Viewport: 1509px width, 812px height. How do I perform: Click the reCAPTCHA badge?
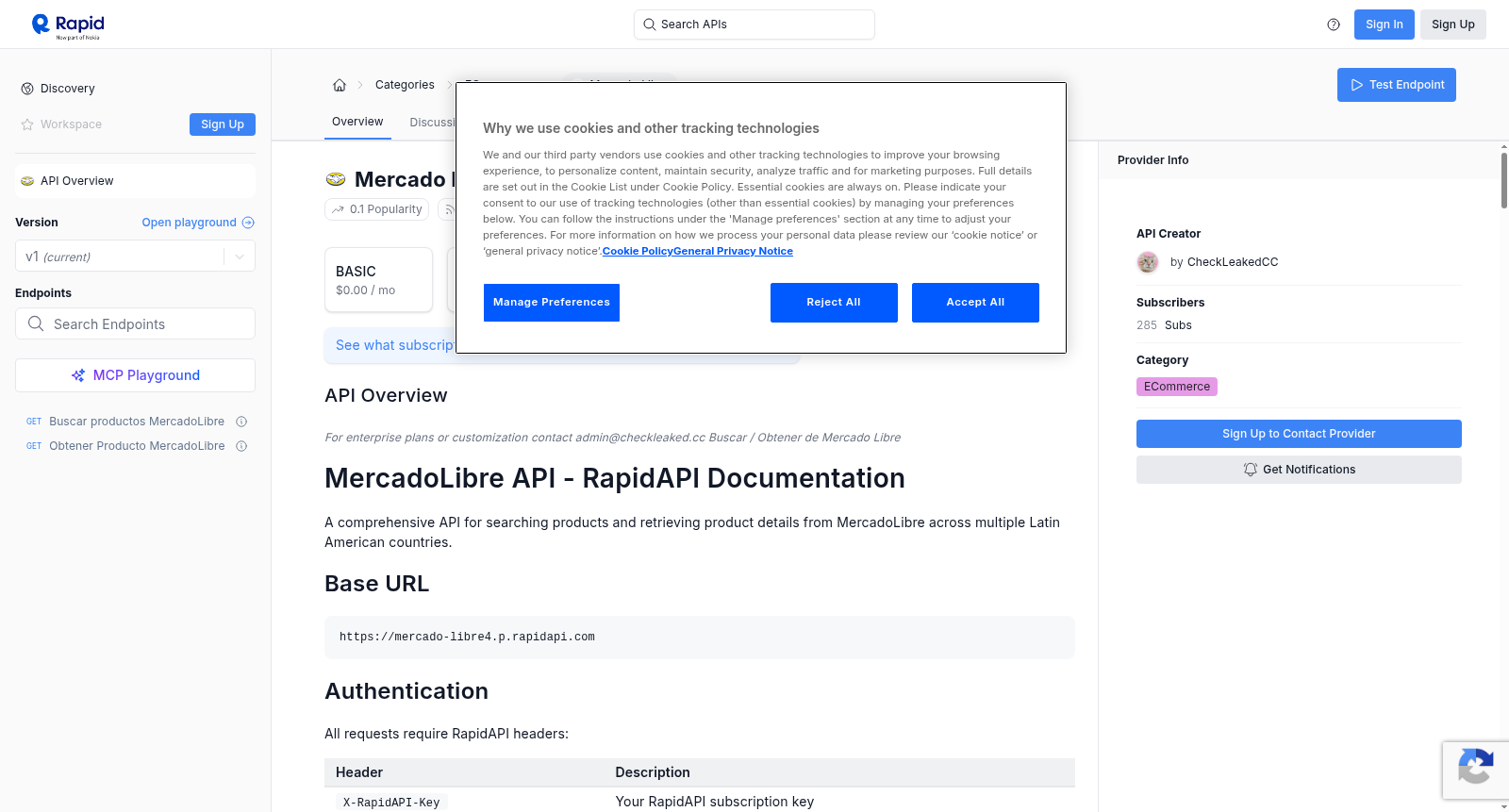(1475, 771)
